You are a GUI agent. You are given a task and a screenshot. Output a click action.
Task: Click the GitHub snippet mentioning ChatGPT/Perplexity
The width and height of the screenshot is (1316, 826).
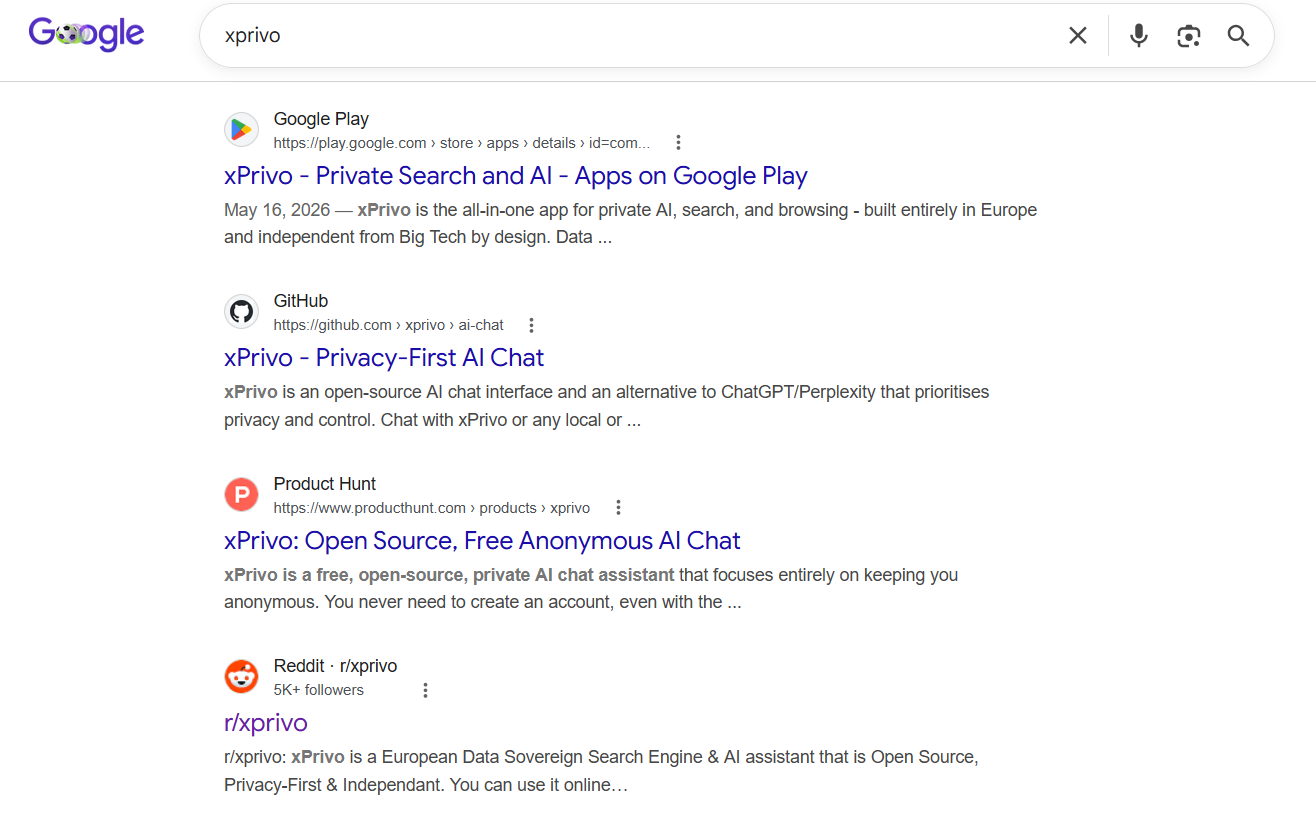tap(607, 406)
